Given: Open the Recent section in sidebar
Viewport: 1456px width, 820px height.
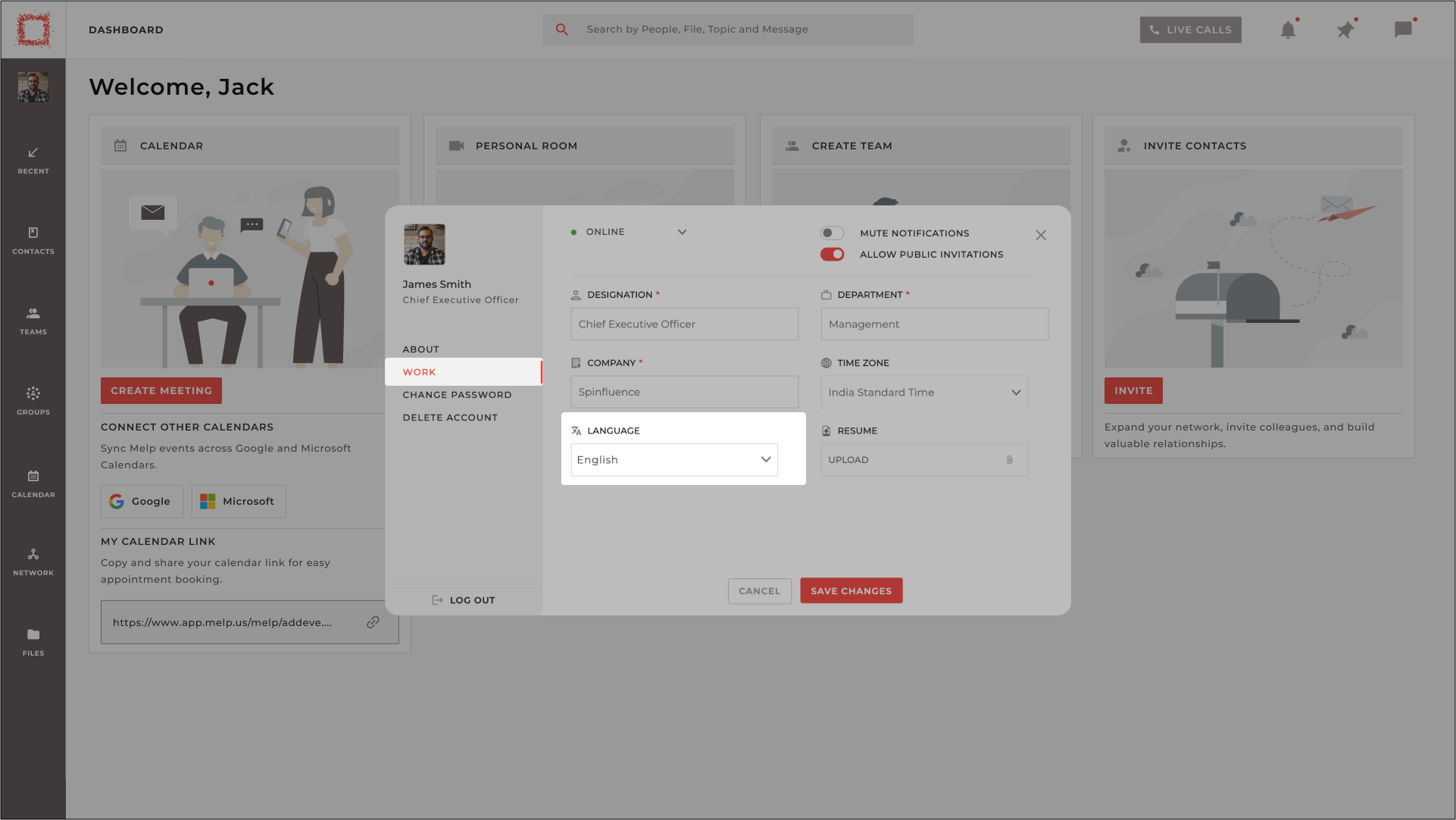Looking at the screenshot, I should click(33, 161).
